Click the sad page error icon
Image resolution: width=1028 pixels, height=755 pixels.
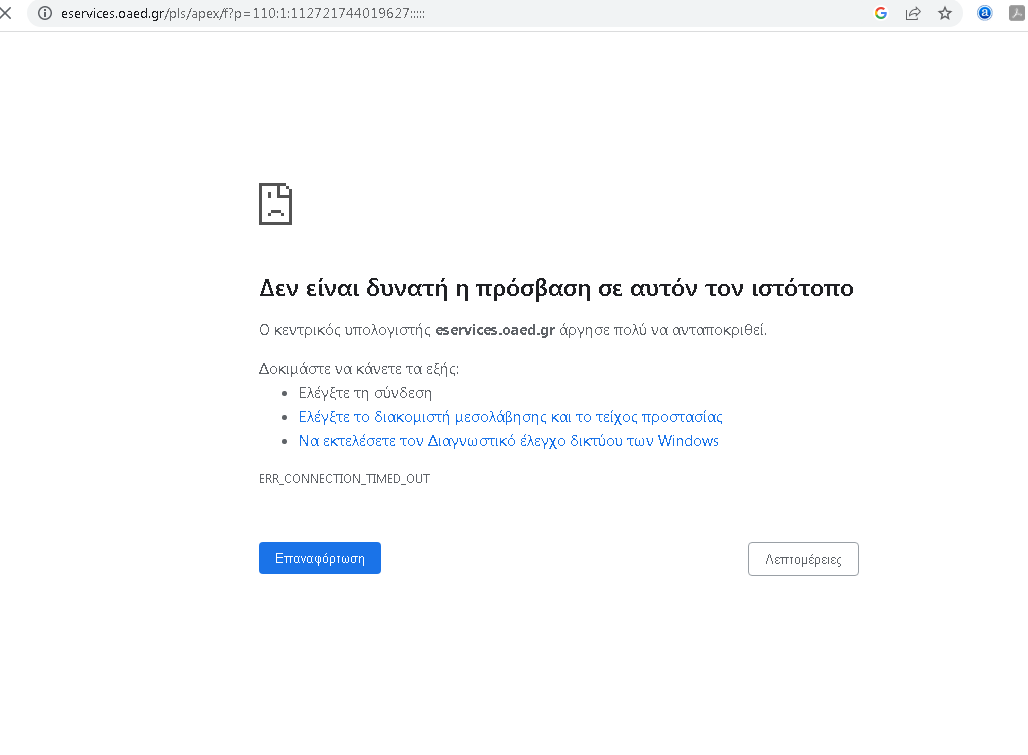[x=275, y=204]
